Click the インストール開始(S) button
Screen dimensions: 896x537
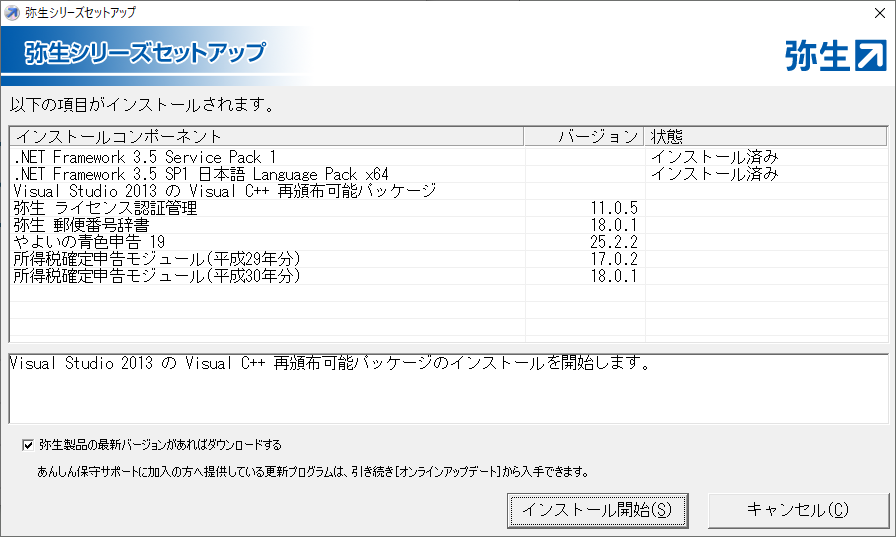pyautogui.click(x=597, y=510)
